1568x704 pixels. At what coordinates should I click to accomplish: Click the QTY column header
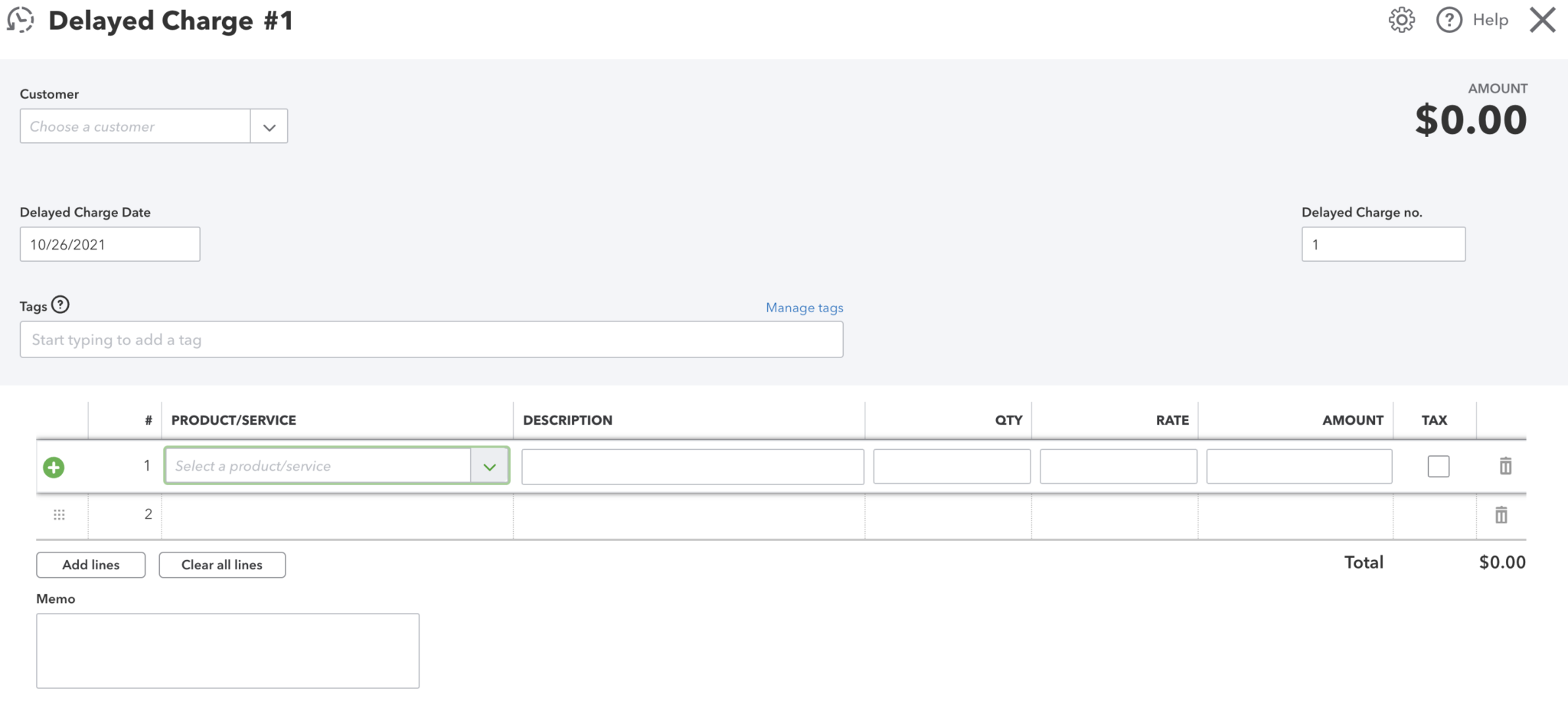pos(1008,420)
